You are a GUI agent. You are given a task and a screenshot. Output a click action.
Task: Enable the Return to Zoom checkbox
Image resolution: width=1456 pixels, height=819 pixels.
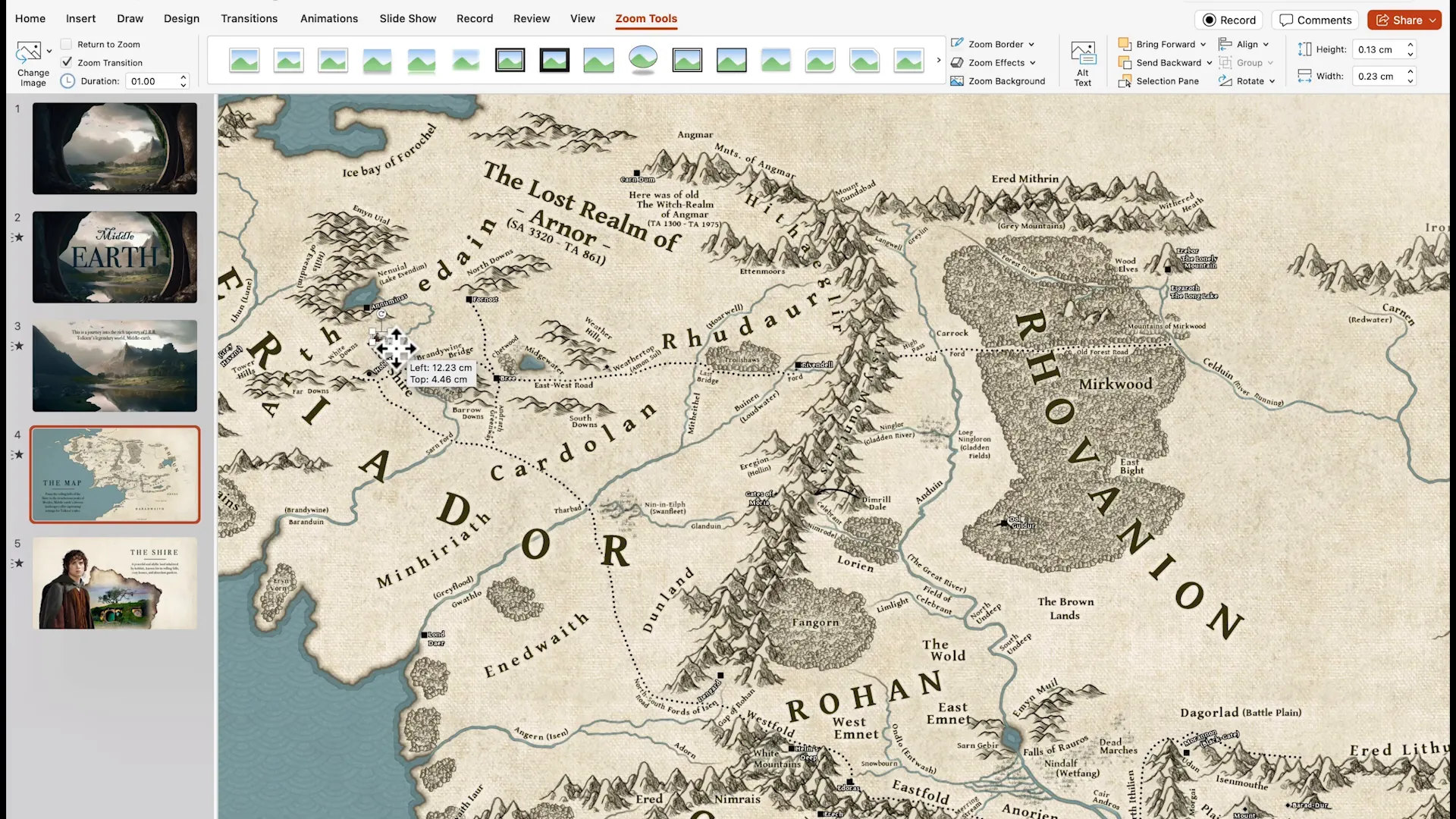click(x=67, y=45)
